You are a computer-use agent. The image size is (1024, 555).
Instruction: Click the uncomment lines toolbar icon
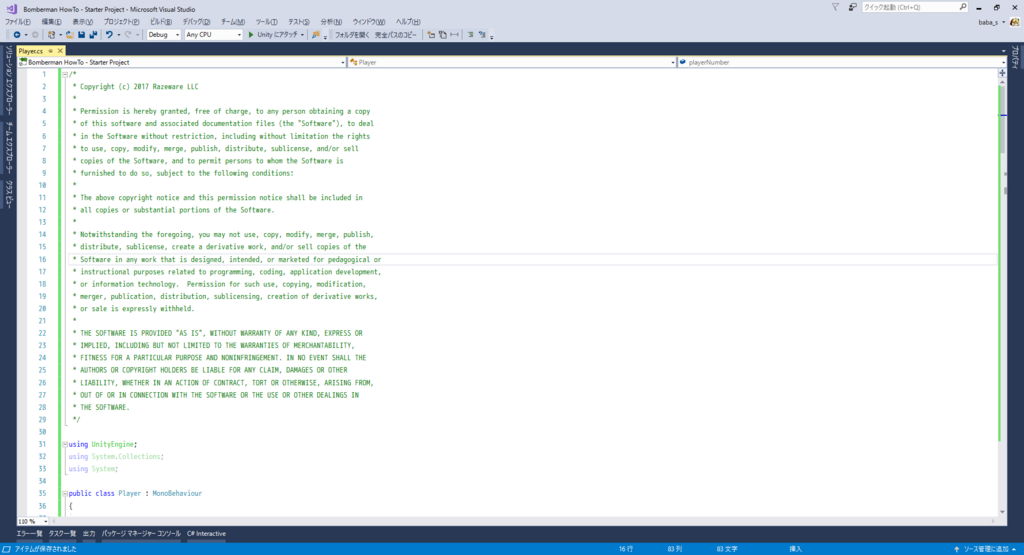point(482,35)
